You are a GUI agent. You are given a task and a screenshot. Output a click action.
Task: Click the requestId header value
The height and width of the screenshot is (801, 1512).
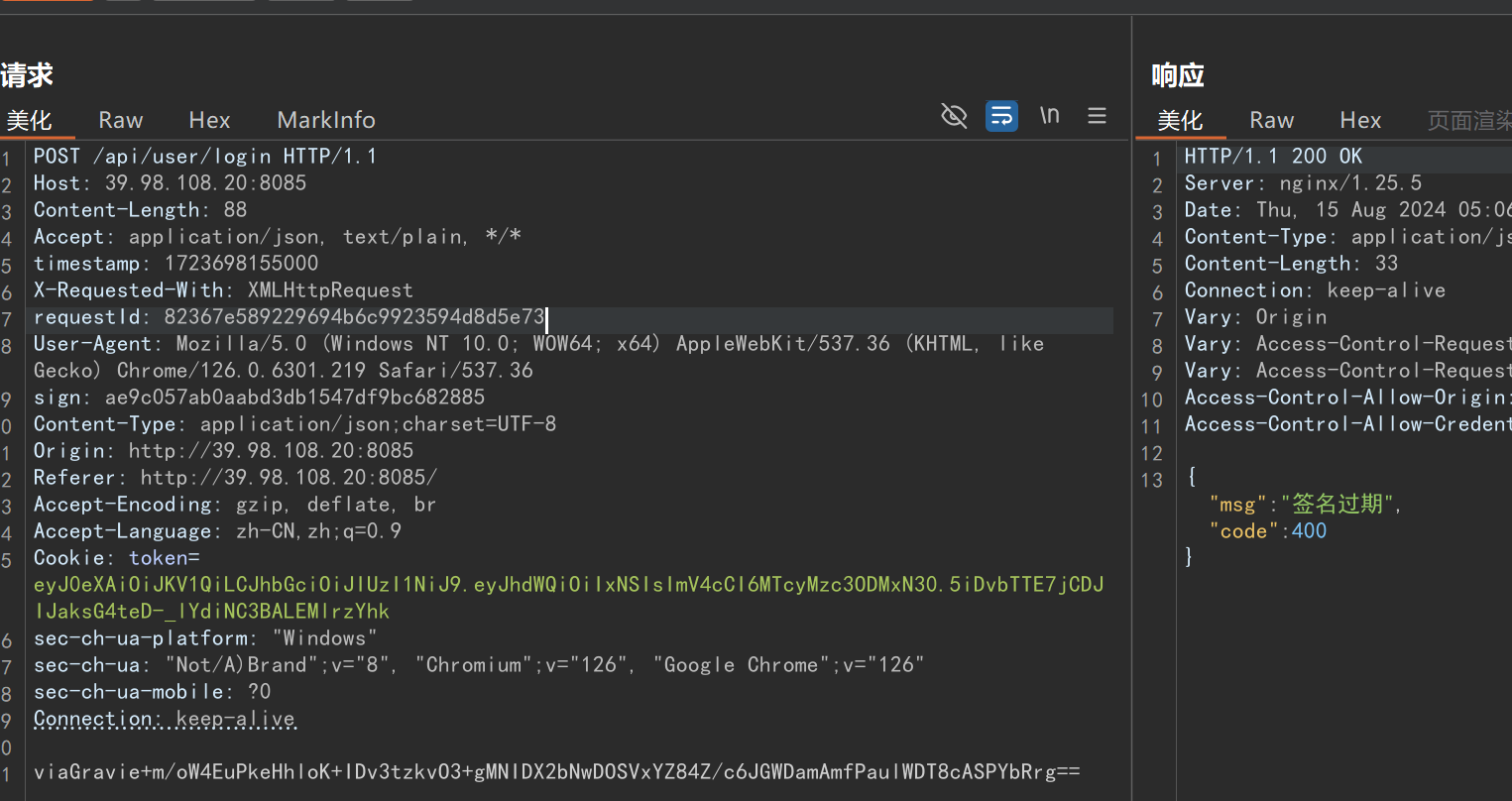click(x=354, y=317)
